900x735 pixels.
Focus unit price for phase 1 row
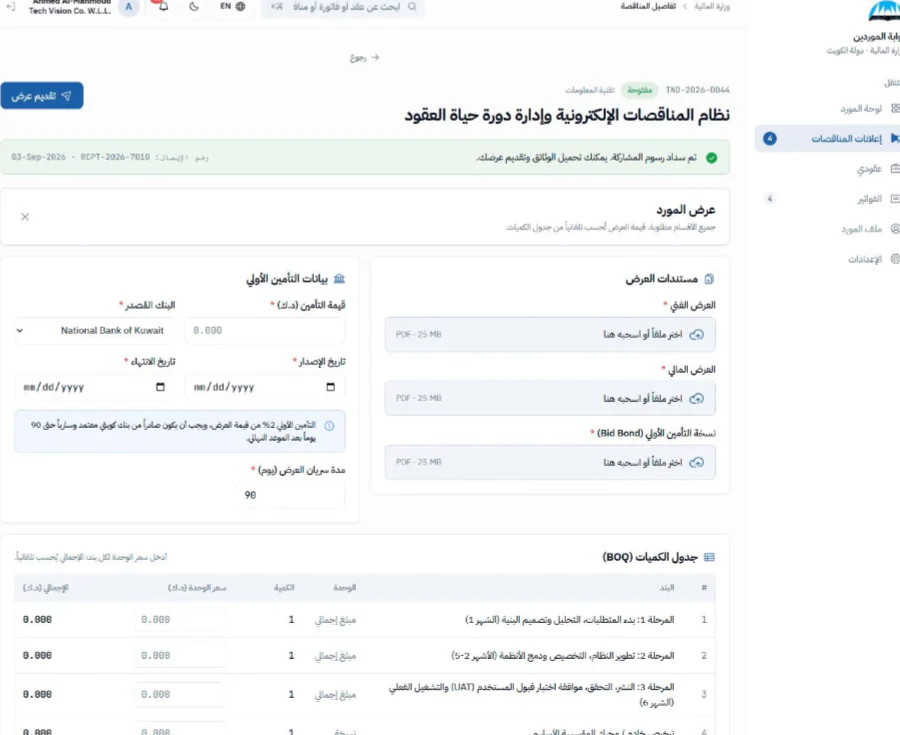pos(180,620)
